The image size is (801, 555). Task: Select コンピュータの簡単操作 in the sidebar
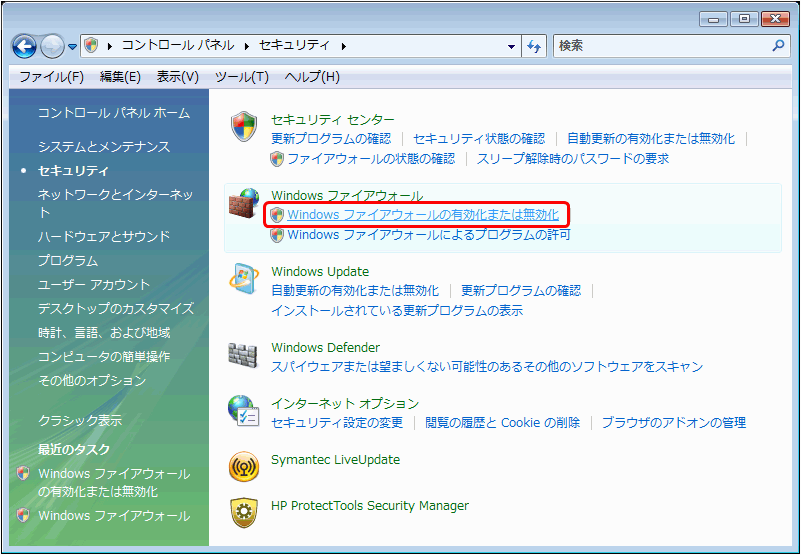pos(104,357)
